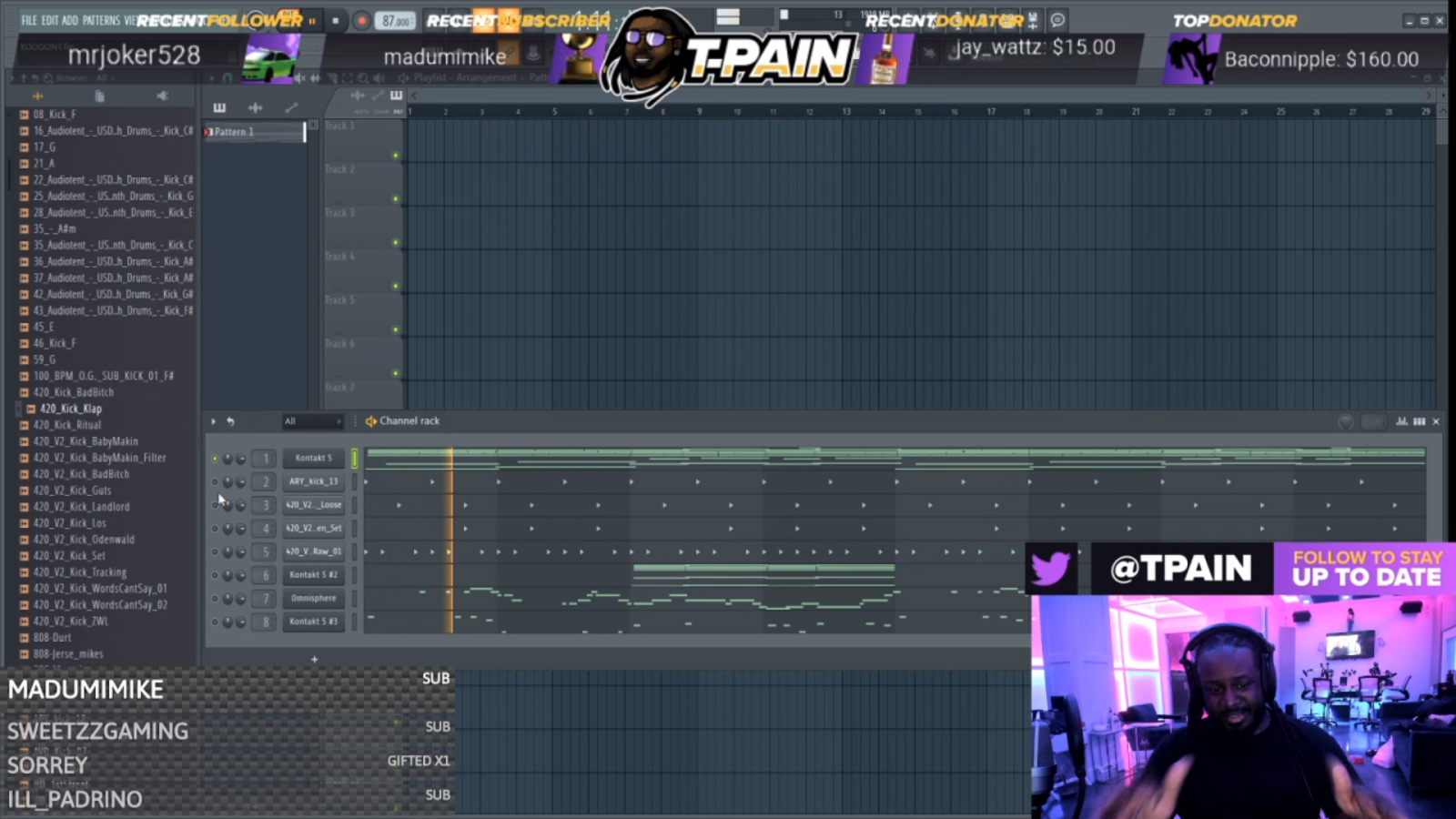Toggle mute LED for Omnisphere channel
This screenshot has width=1456, height=819.
(x=215, y=599)
